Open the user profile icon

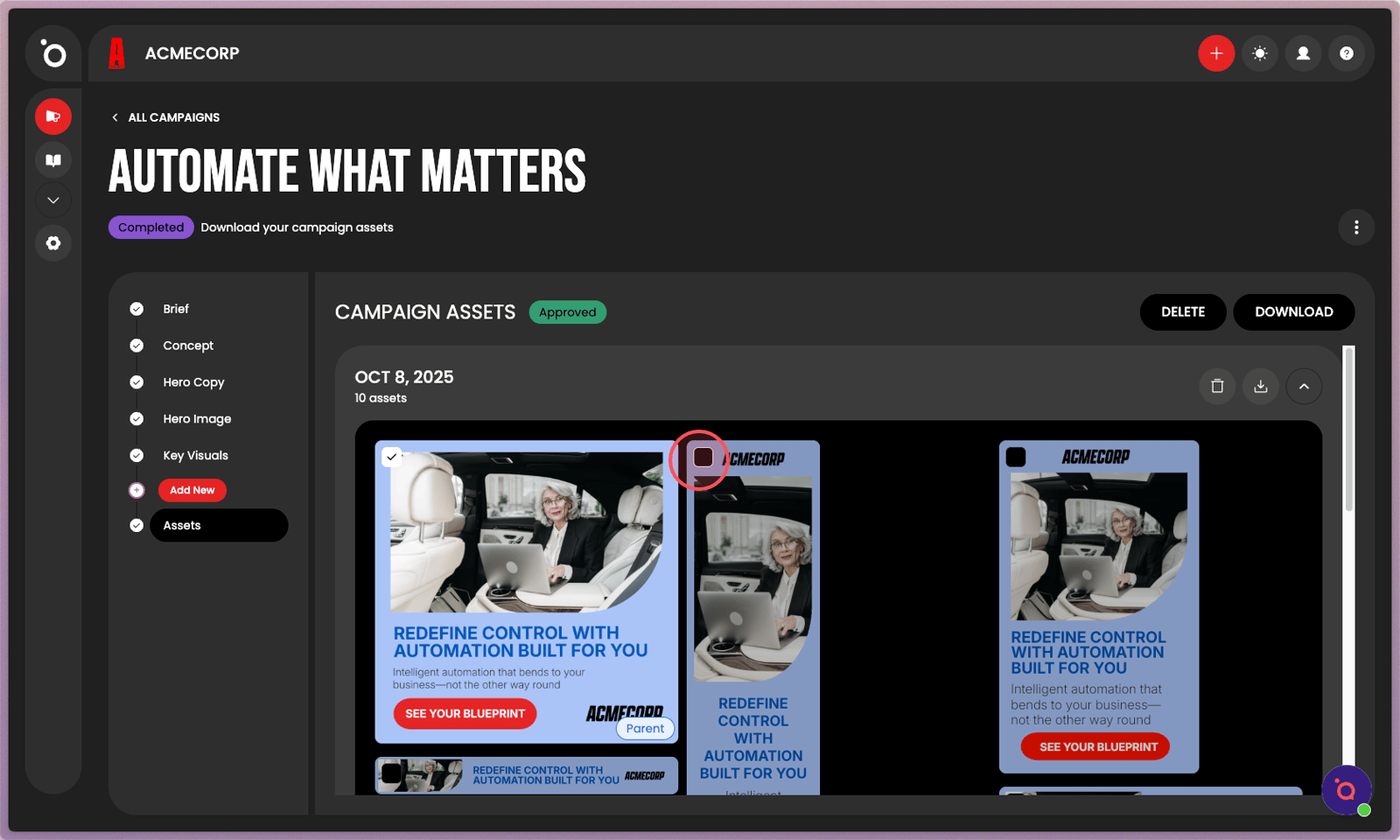1303,53
